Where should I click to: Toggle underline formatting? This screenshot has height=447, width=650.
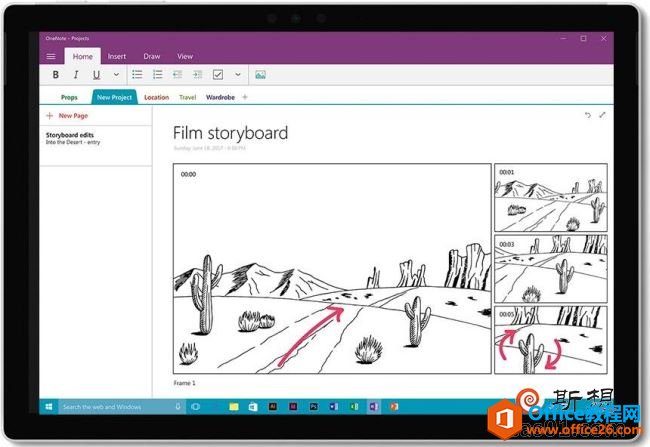96,75
